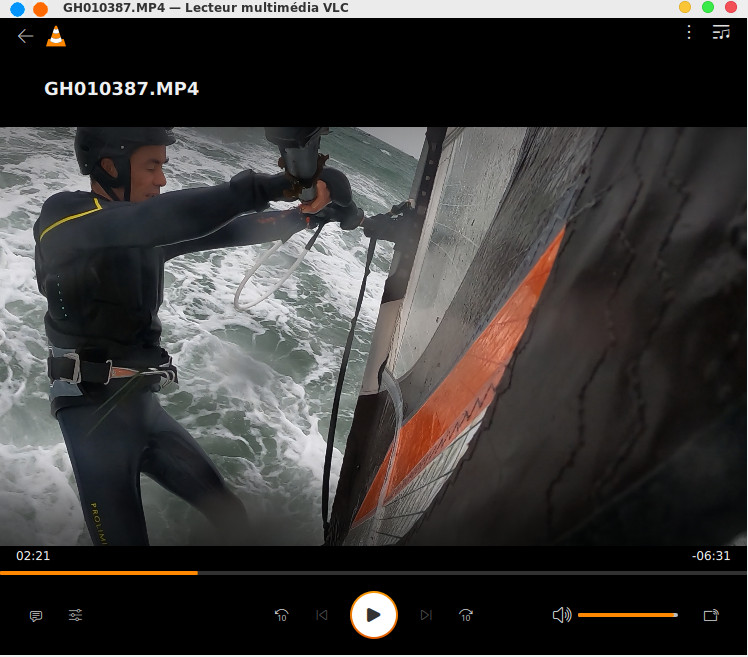
Task: Click the 02:21 elapsed time label
Action: [33, 556]
